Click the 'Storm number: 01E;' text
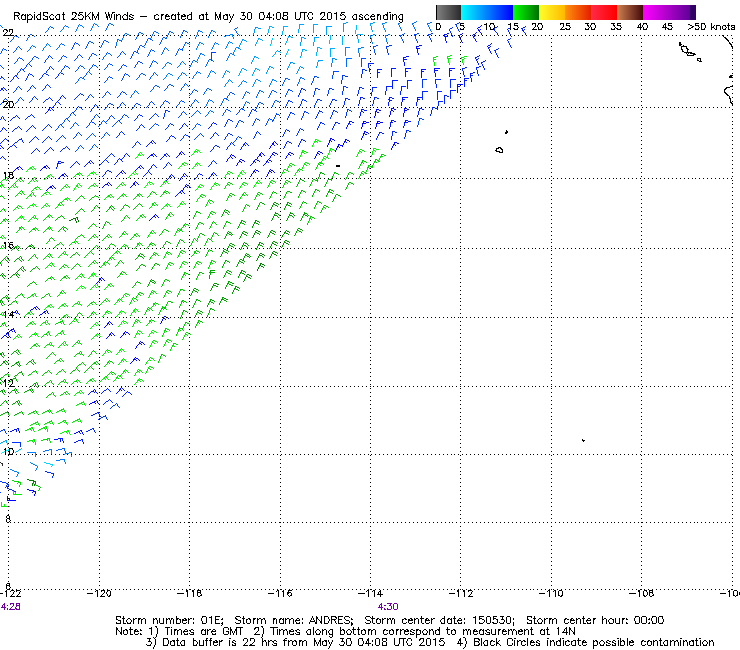 click(169, 620)
